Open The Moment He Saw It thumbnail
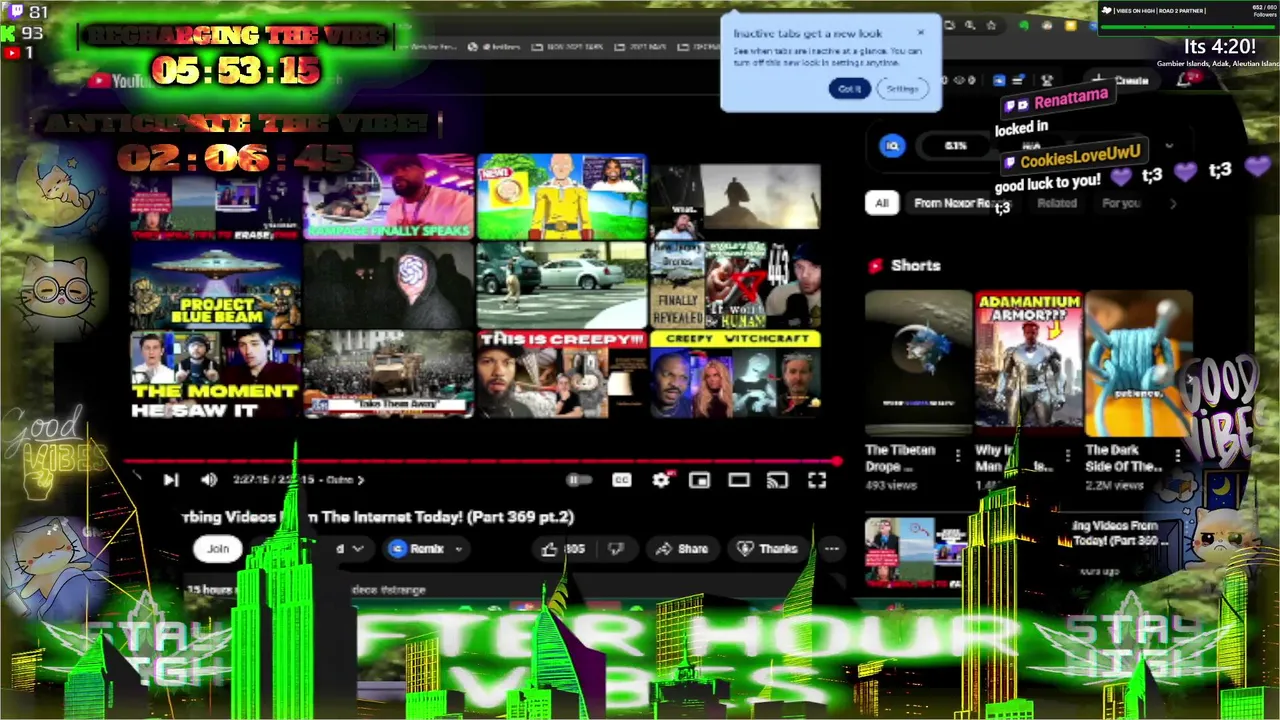The height and width of the screenshot is (720, 1280). pos(216,374)
